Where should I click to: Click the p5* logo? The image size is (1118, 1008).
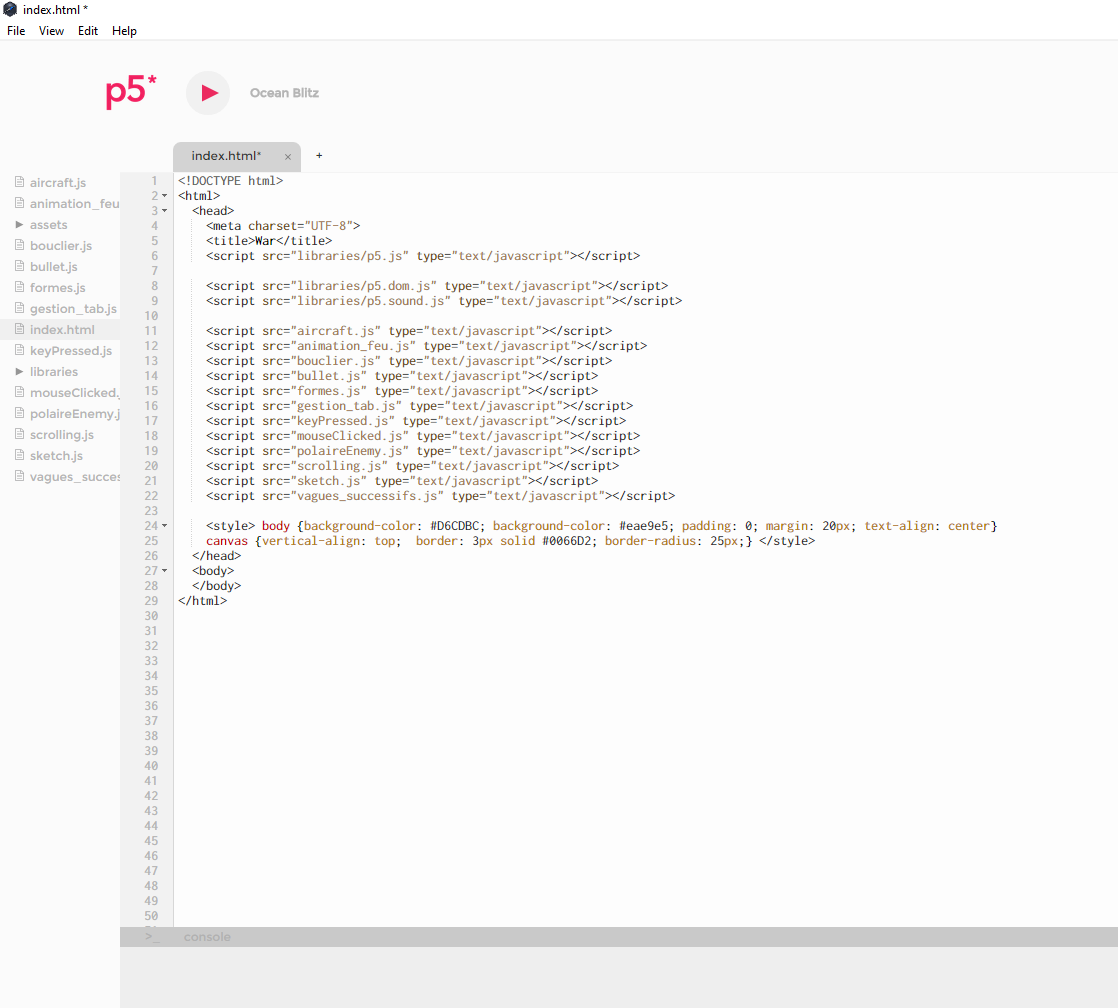click(x=131, y=92)
